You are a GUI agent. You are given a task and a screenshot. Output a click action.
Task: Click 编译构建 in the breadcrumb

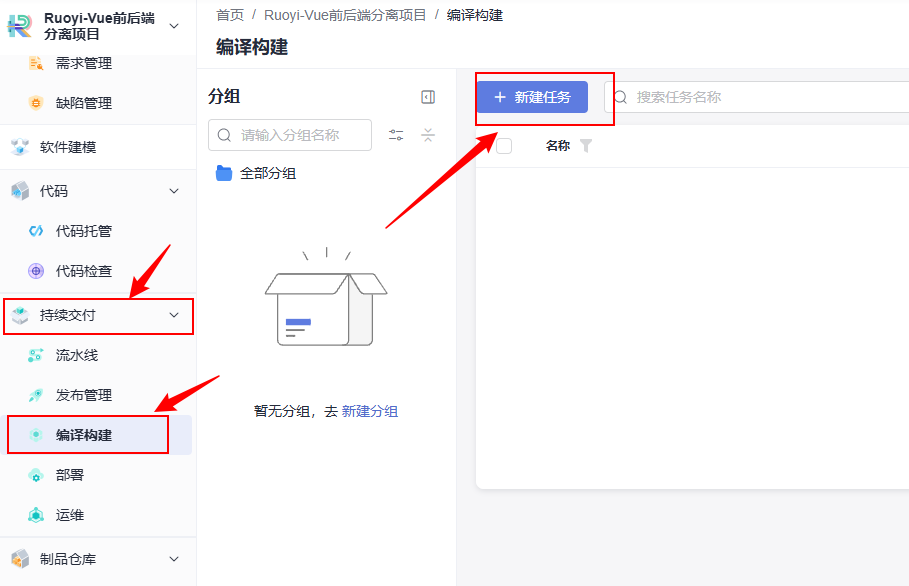[475, 15]
